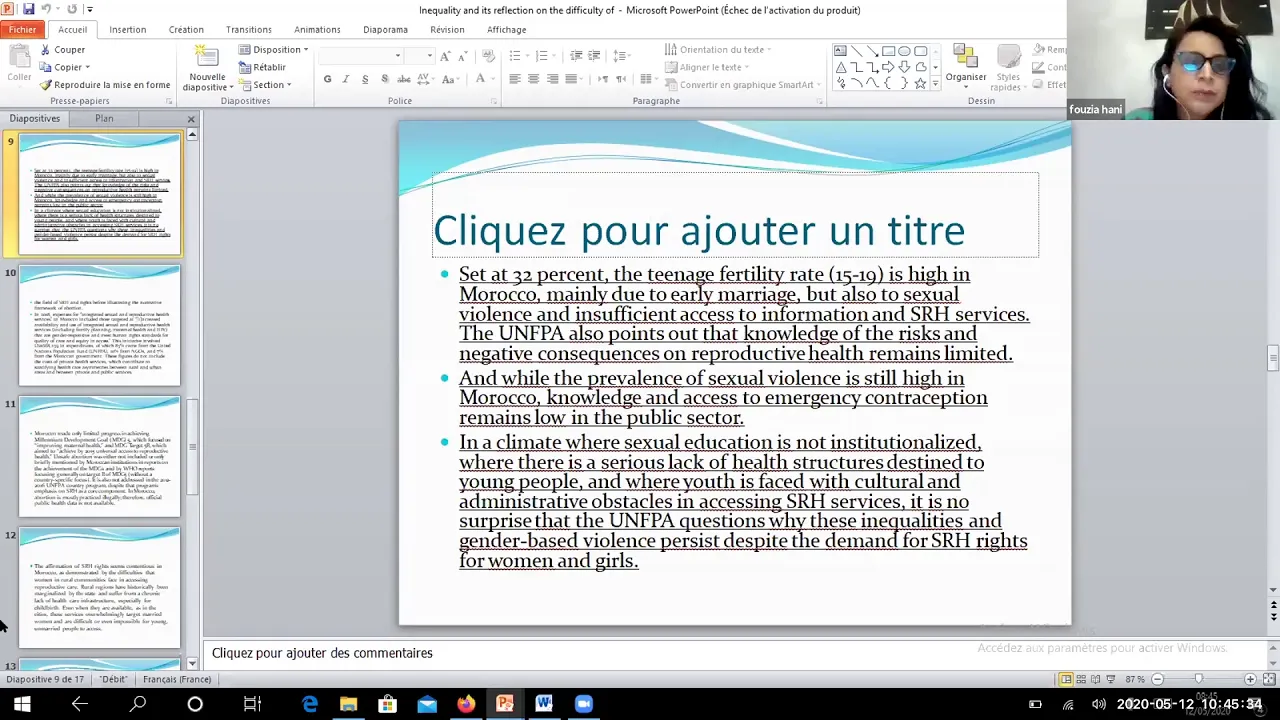Select the isosceles triangle shape in the shapes gallery

(841, 67)
